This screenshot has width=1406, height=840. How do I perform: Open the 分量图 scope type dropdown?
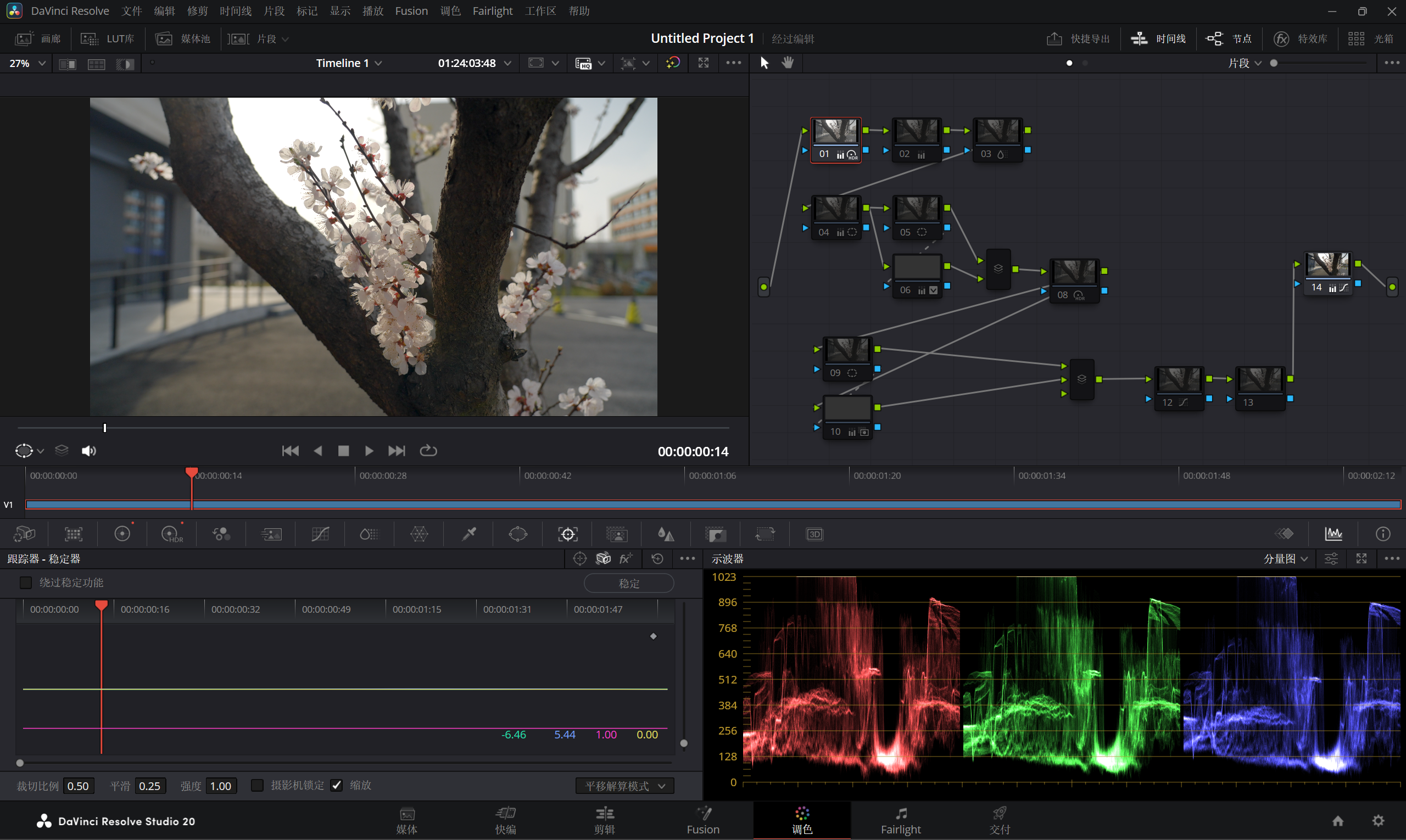[x=1285, y=559]
